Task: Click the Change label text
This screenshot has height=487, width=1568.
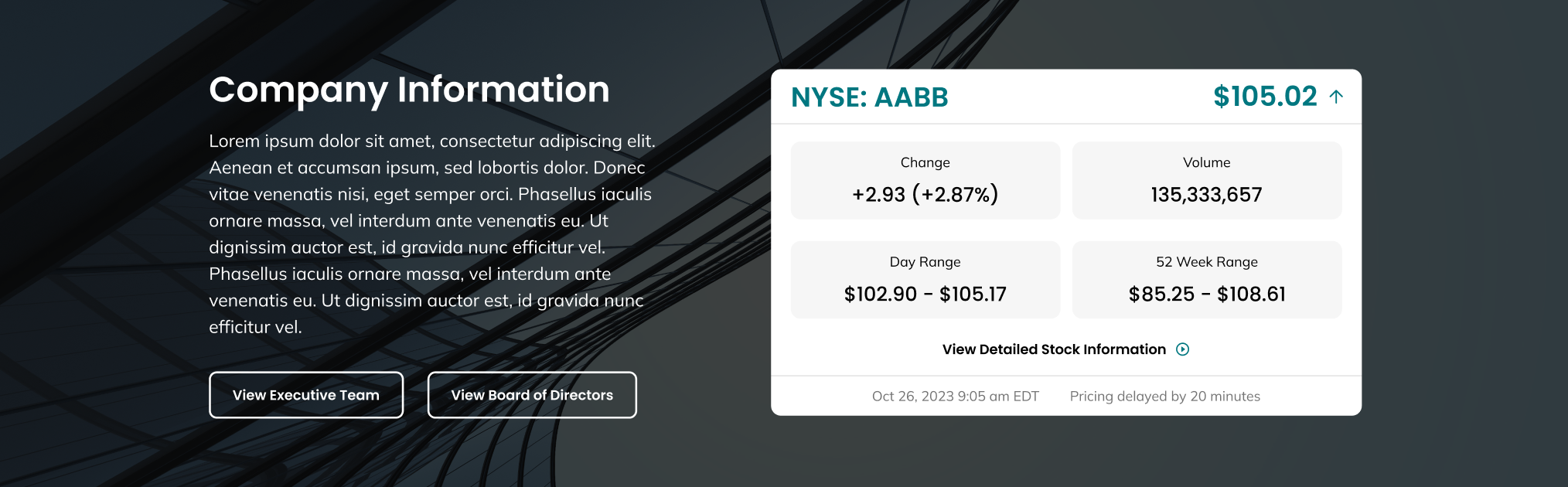Action: tap(925, 162)
